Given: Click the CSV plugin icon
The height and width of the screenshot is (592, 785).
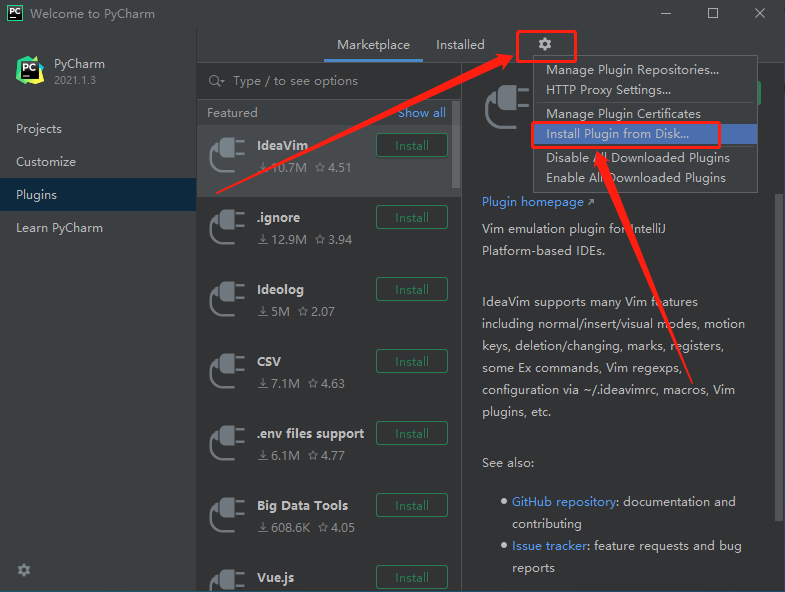Looking at the screenshot, I should tap(227, 371).
